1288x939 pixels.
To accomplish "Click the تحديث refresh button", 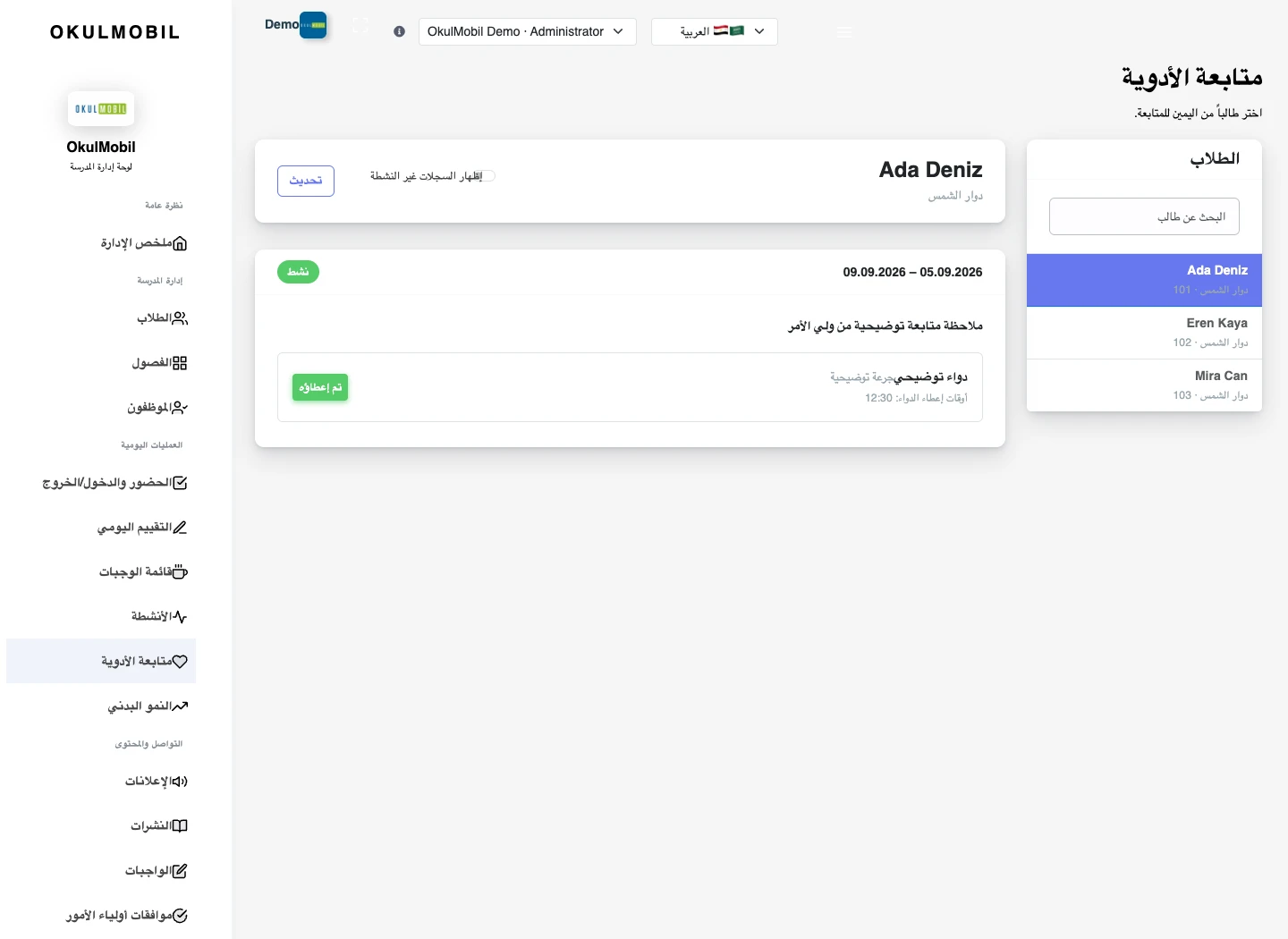I will (306, 181).
